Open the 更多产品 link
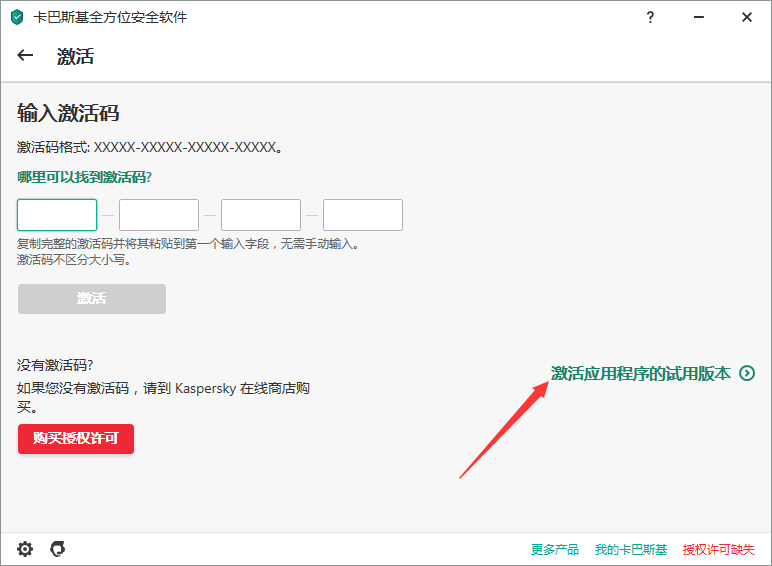The width and height of the screenshot is (772, 566). [555, 549]
